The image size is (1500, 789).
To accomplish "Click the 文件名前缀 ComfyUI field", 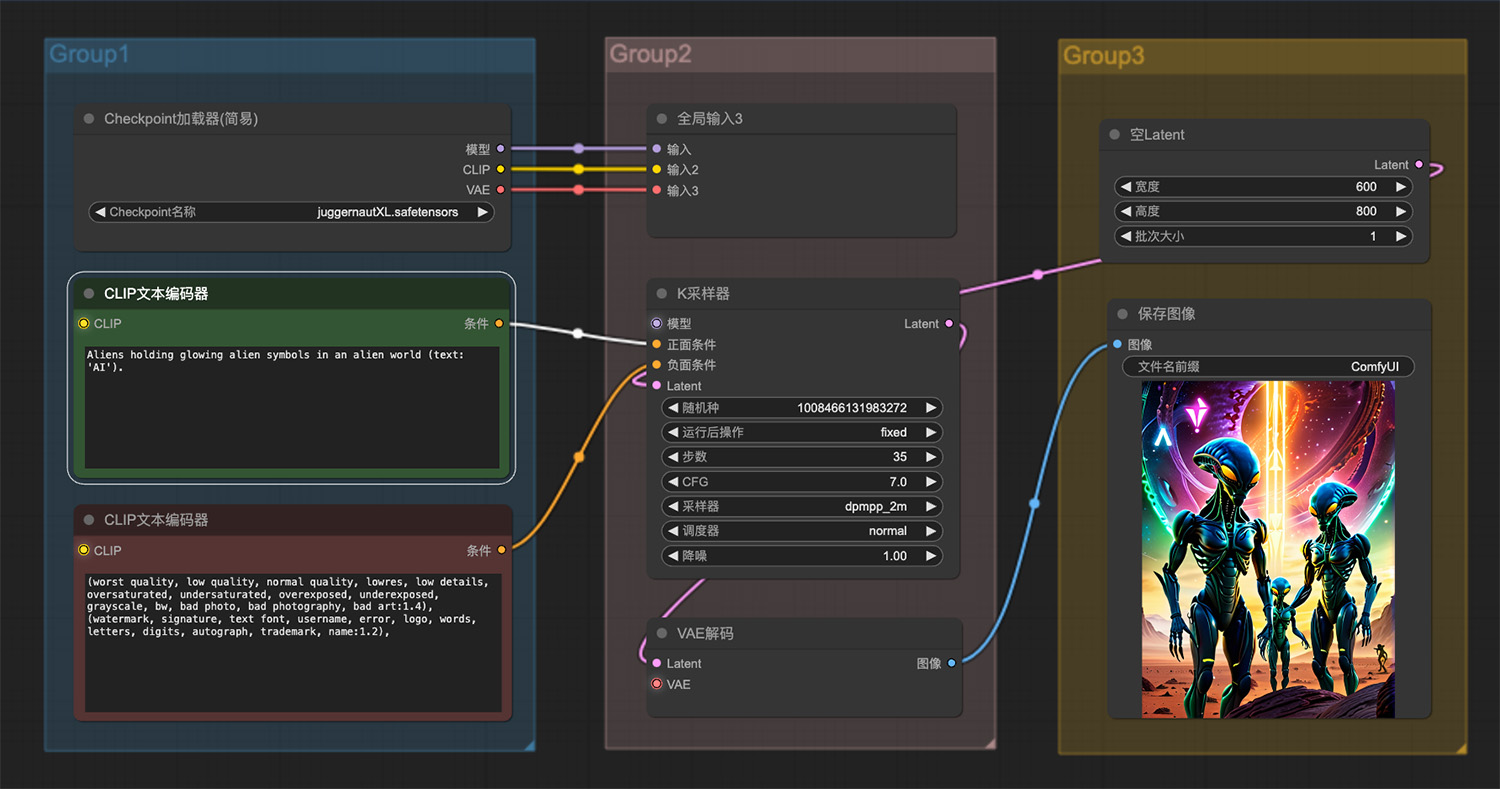I will (1268, 367).
